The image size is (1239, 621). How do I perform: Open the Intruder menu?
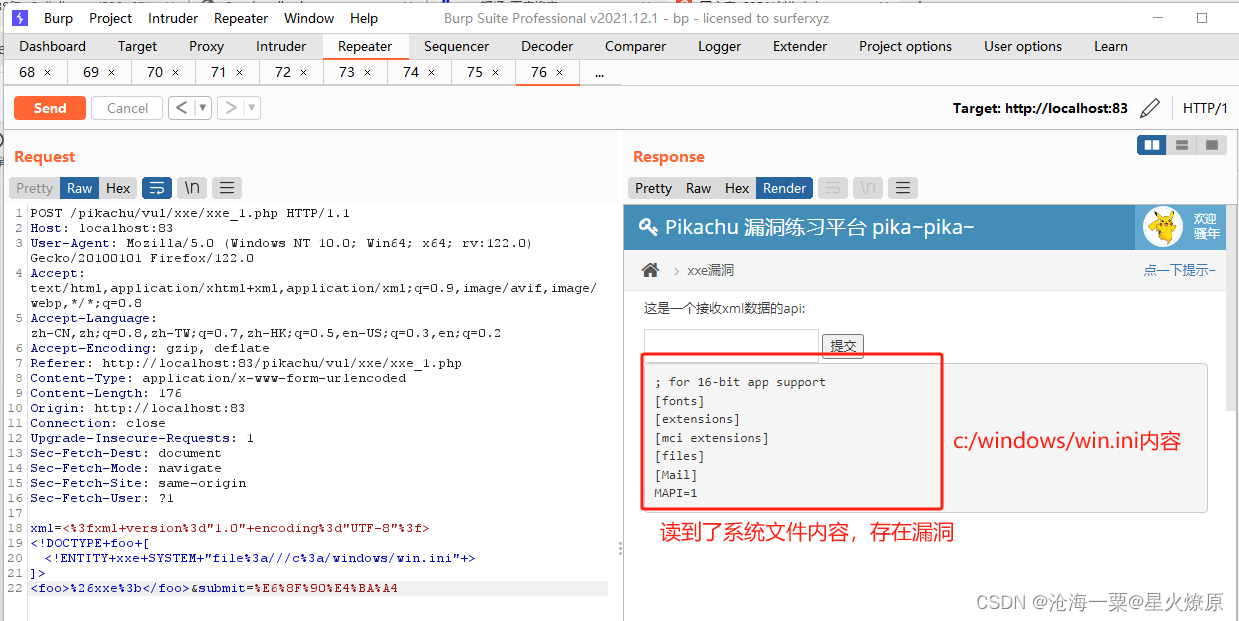coord(173,18)
